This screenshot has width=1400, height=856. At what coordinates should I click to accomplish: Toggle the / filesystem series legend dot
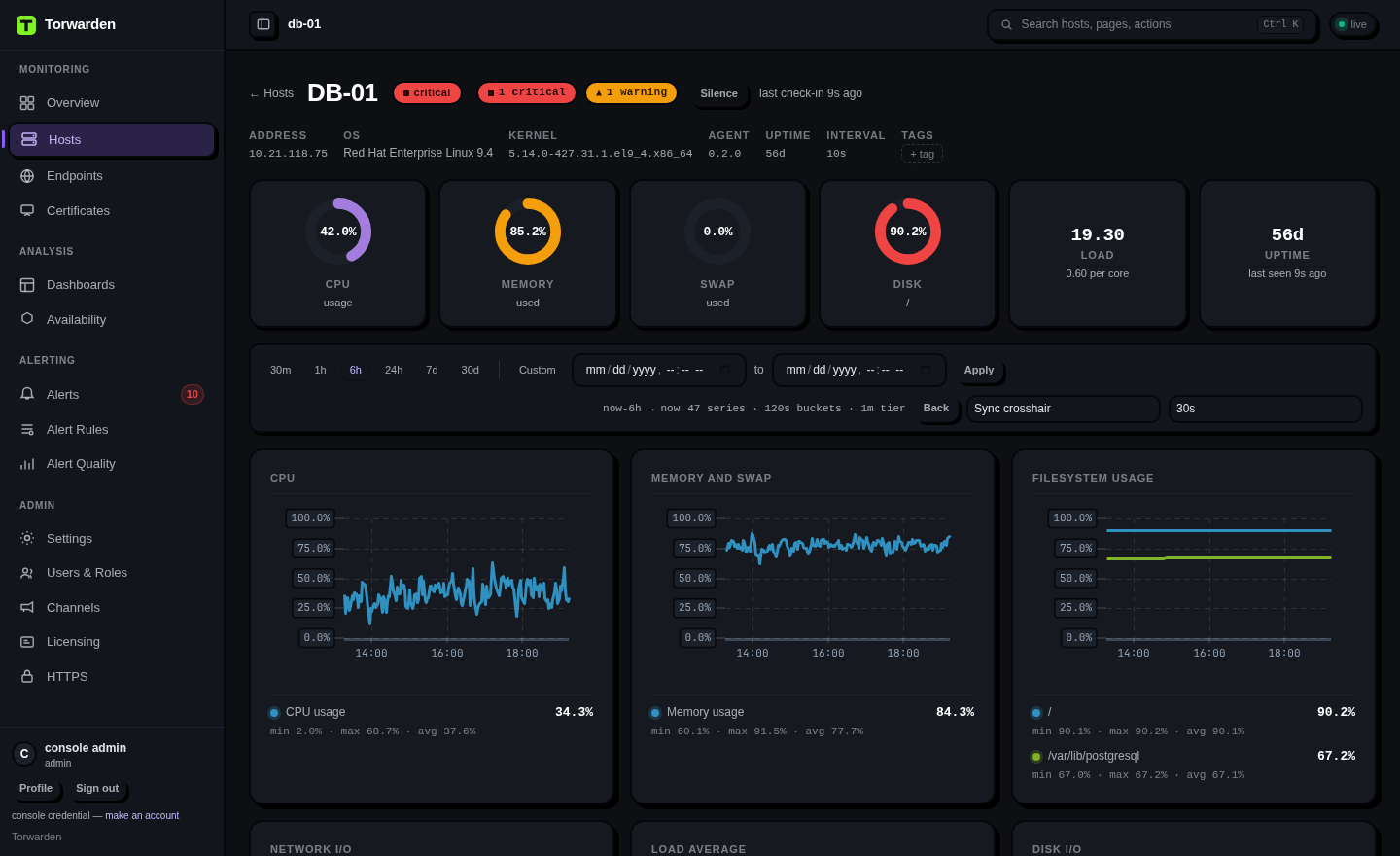(1036, 713)
